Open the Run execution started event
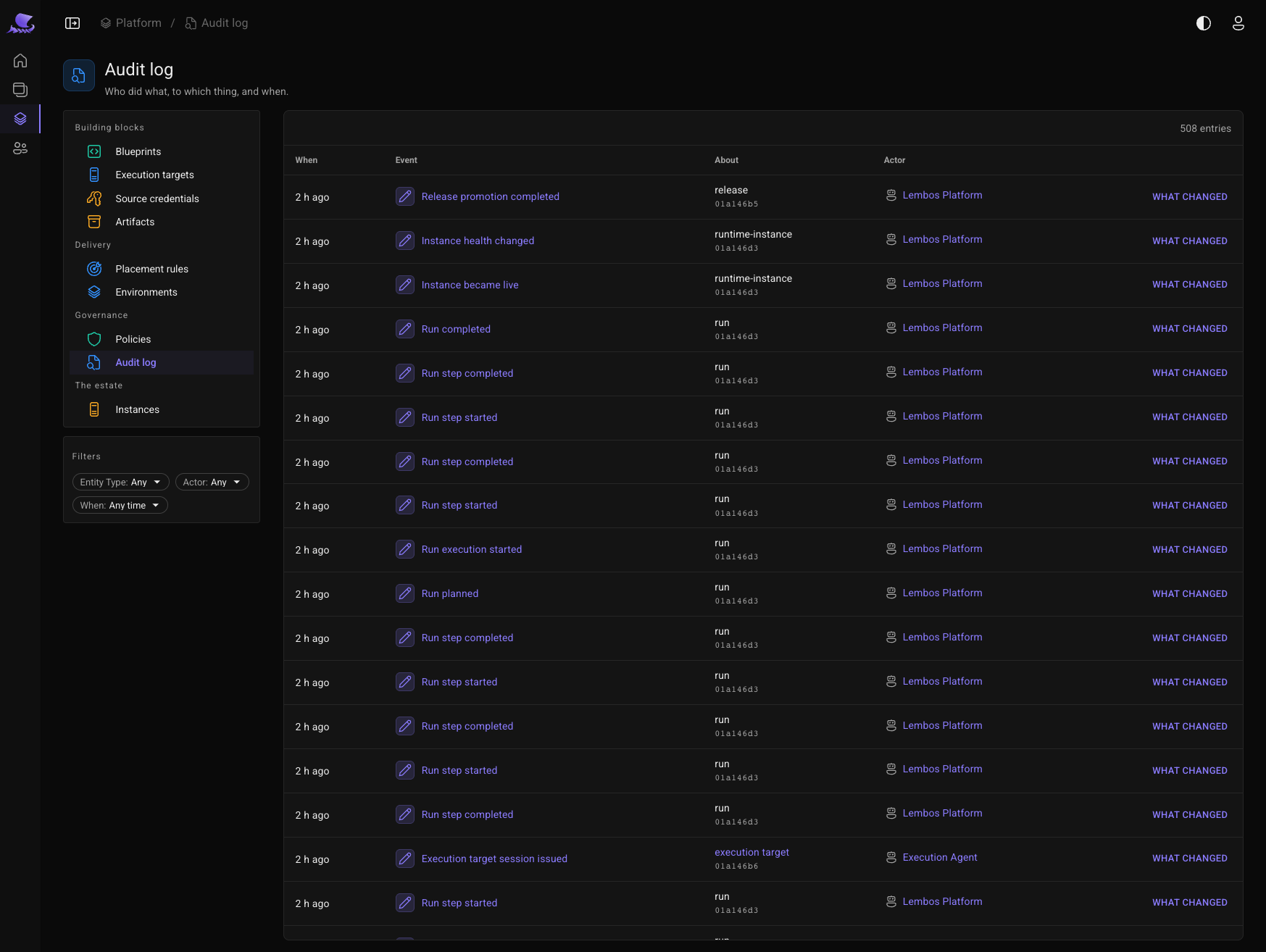This screenshot has width=1266, height=952. coord(472,549)
